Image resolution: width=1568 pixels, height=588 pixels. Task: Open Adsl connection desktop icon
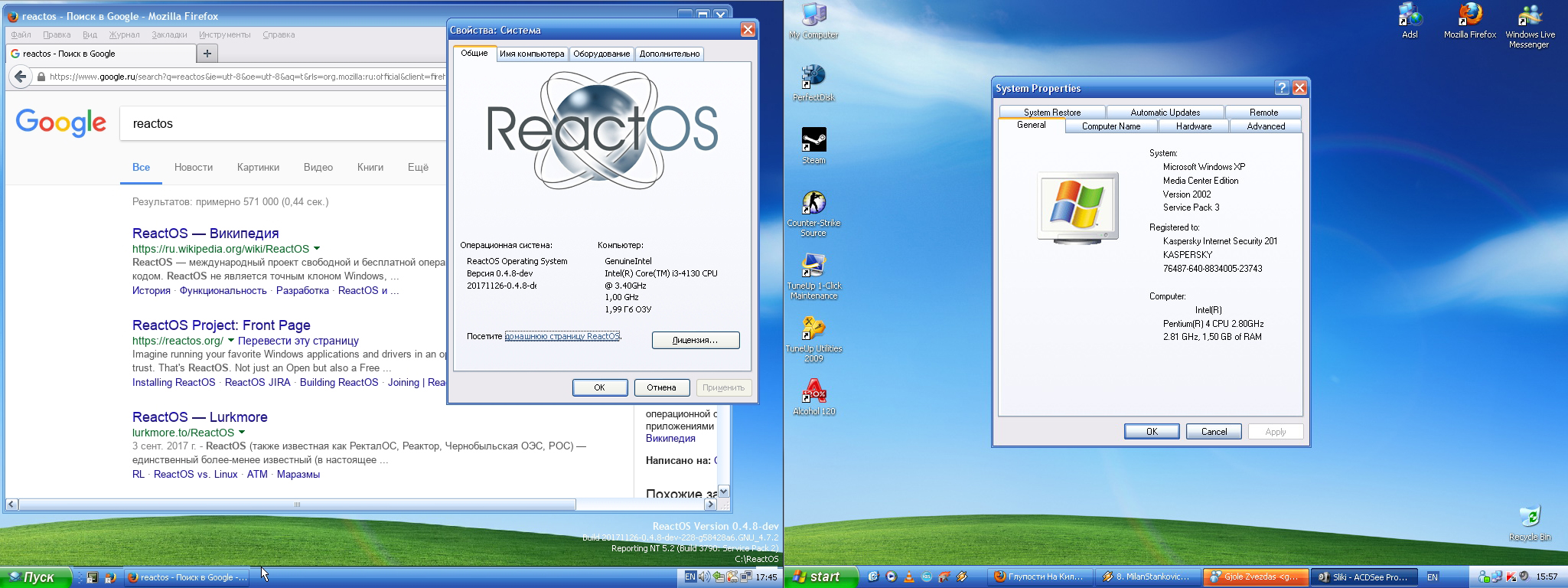[x=1410, y=21]
